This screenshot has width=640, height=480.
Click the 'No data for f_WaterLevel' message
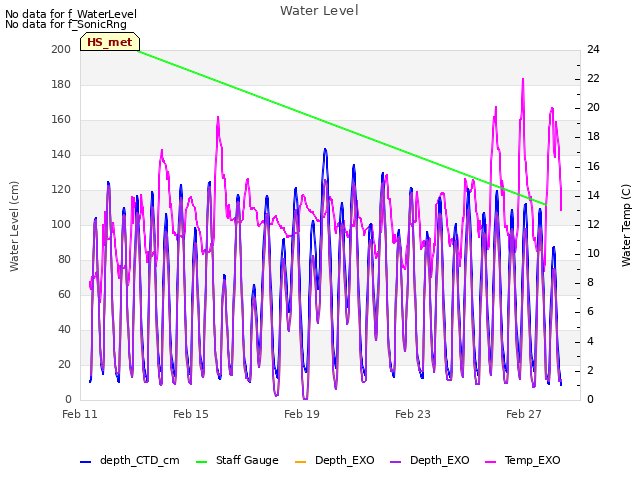(71, 14)
